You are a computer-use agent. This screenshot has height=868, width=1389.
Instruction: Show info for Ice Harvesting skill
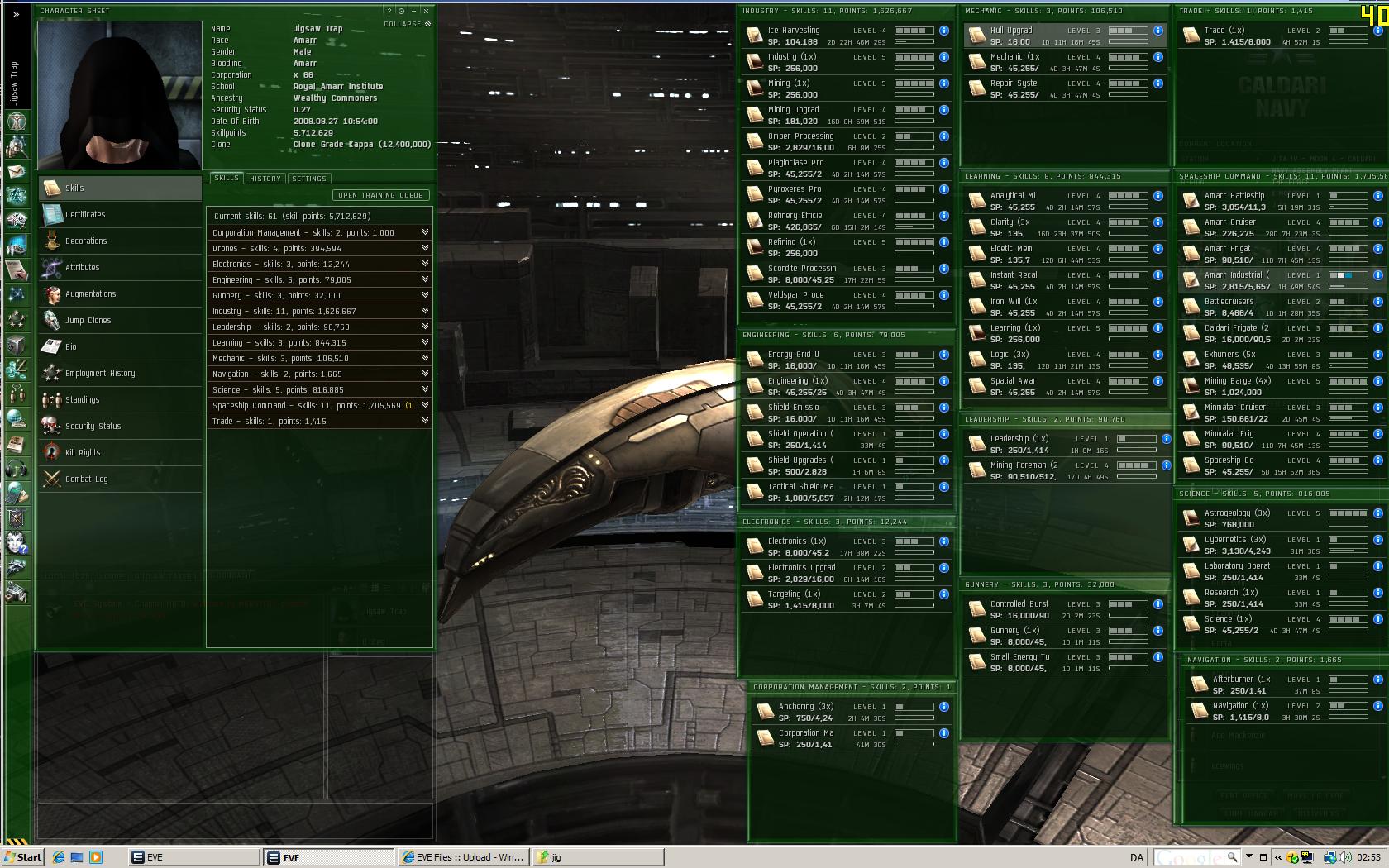tap(944, 31)
